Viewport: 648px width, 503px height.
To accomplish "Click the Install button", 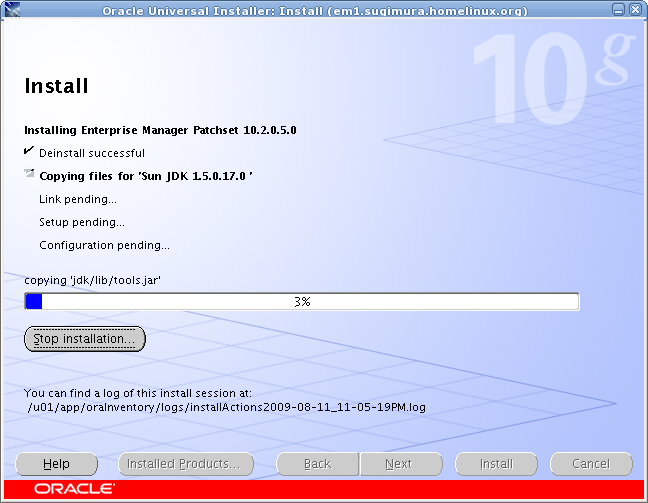I will coord(496,464).
